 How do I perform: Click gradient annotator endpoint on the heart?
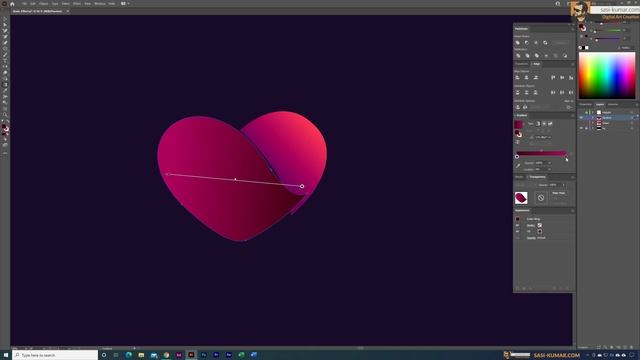click(x=302, y=186)
